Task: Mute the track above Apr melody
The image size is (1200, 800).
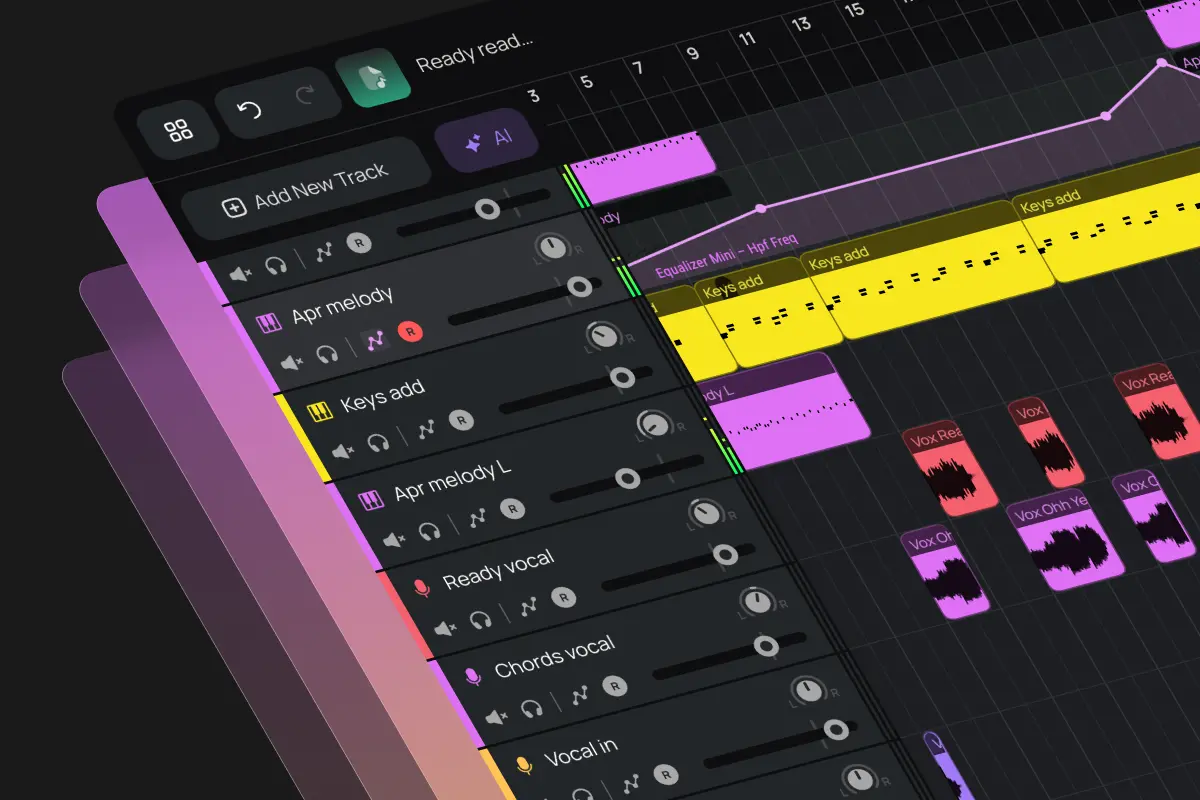Action: 241,274
